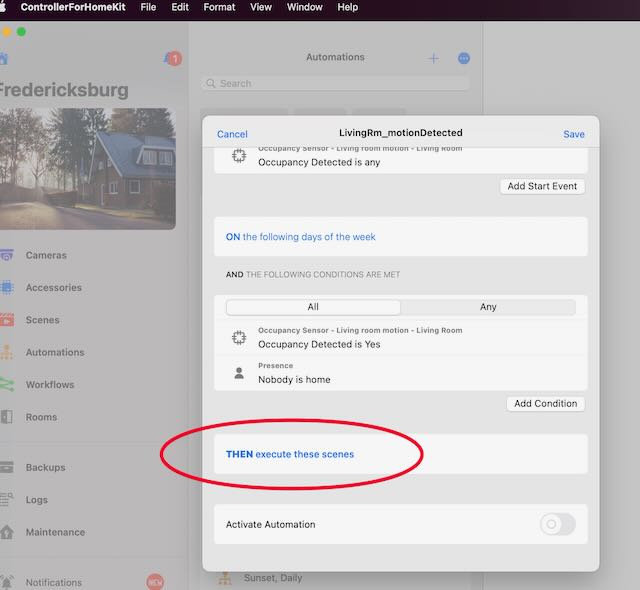This screenshot has height=590, width=640.
Task: Click the Add Start Event button
Action: (542, 186)
